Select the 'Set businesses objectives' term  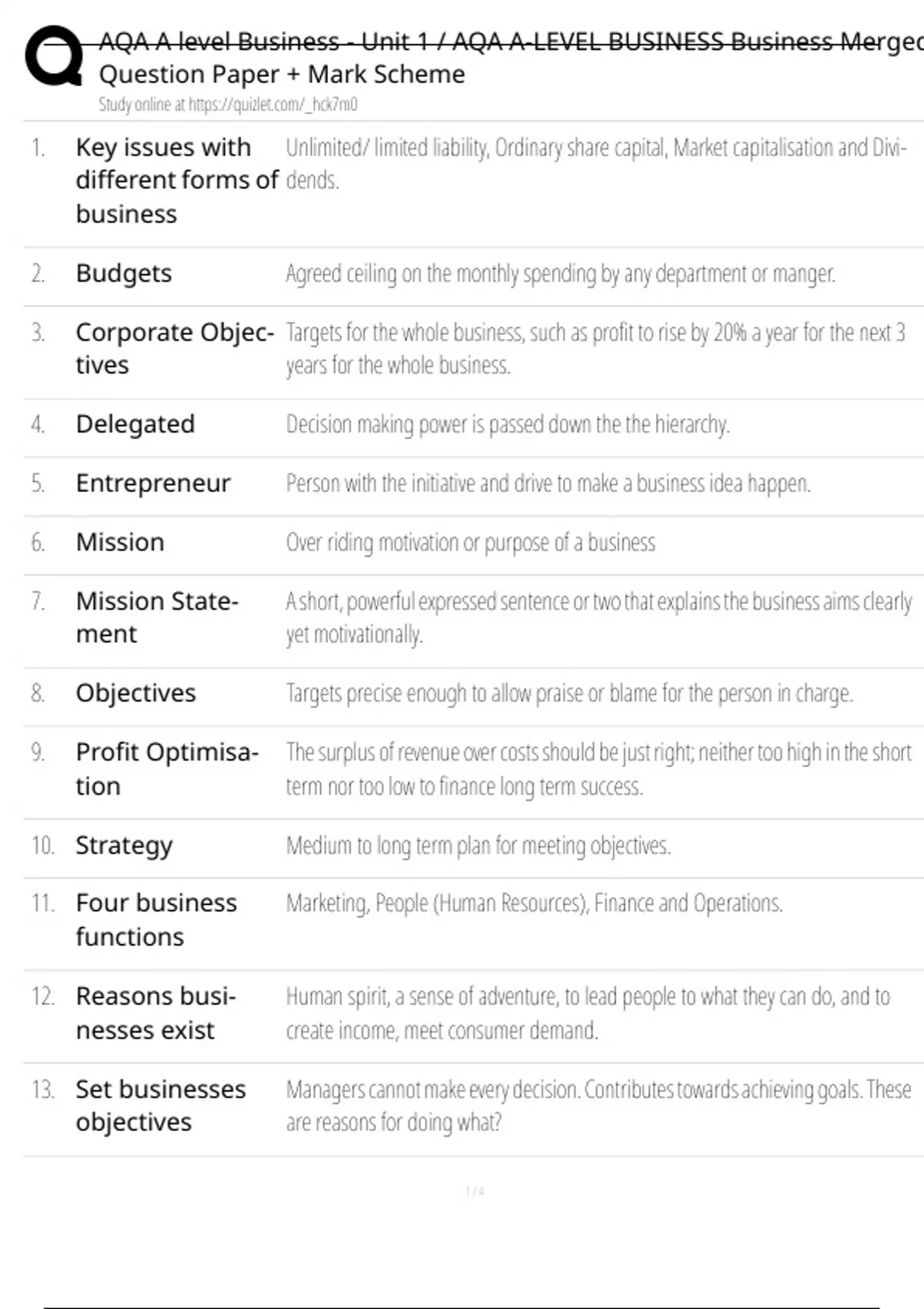coord(160,1105)
